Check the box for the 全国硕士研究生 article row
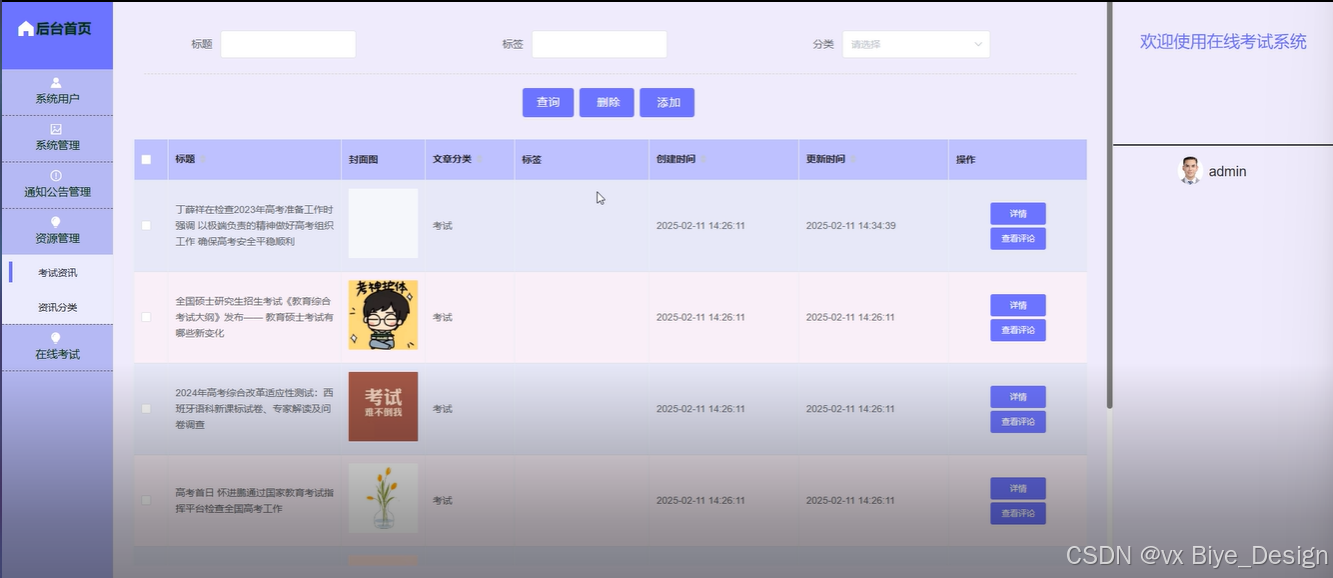Viewport: 1333px width, 578px height. coord(147,317)
